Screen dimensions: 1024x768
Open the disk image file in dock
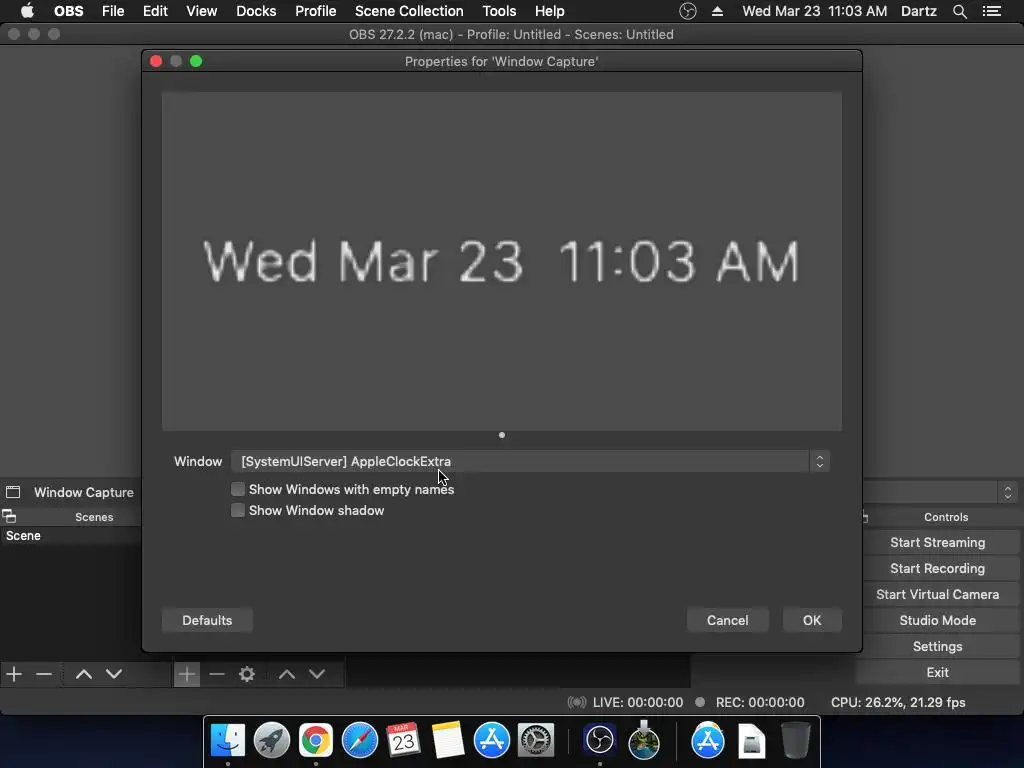click(x=752, y=740)
